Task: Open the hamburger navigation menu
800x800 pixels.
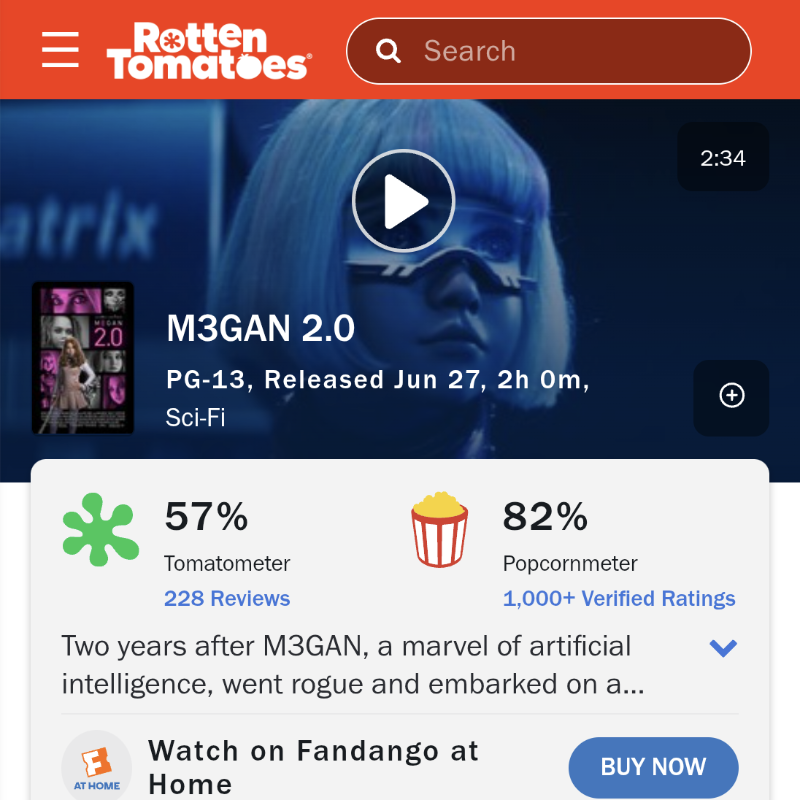Action: [x=60, y=49]
